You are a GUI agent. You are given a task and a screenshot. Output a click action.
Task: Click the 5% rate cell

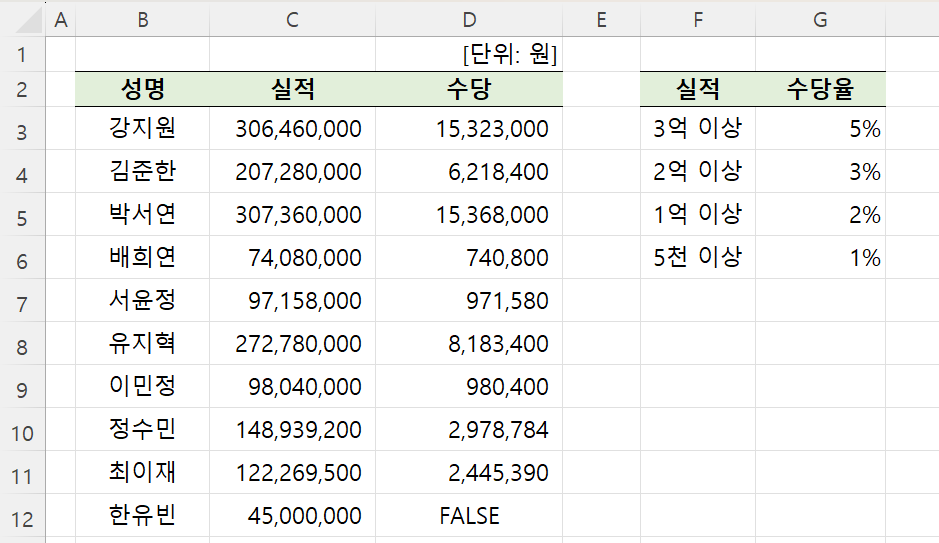[820, 128]
